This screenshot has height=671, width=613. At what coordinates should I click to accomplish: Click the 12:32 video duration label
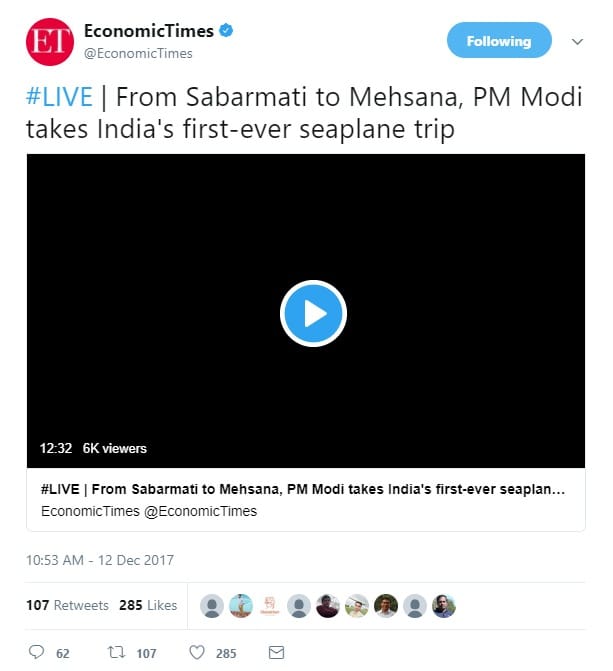click(56, 448)
